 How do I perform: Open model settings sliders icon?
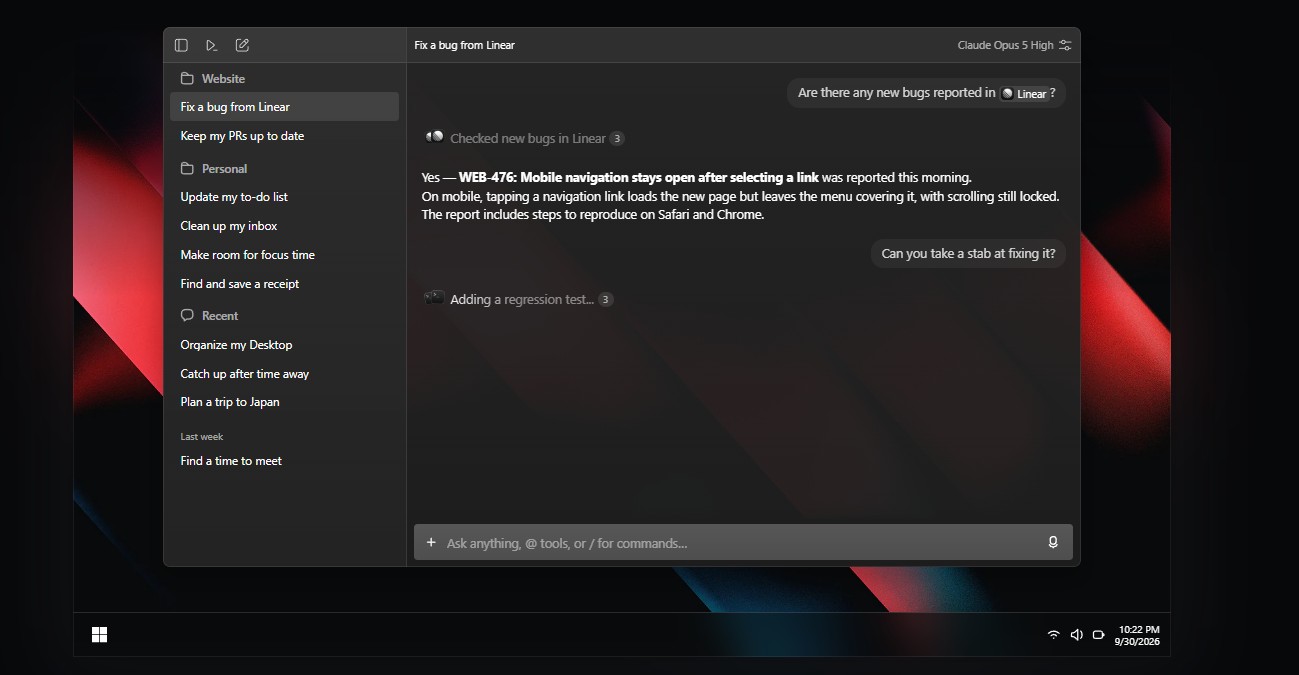pos(1065,45)
